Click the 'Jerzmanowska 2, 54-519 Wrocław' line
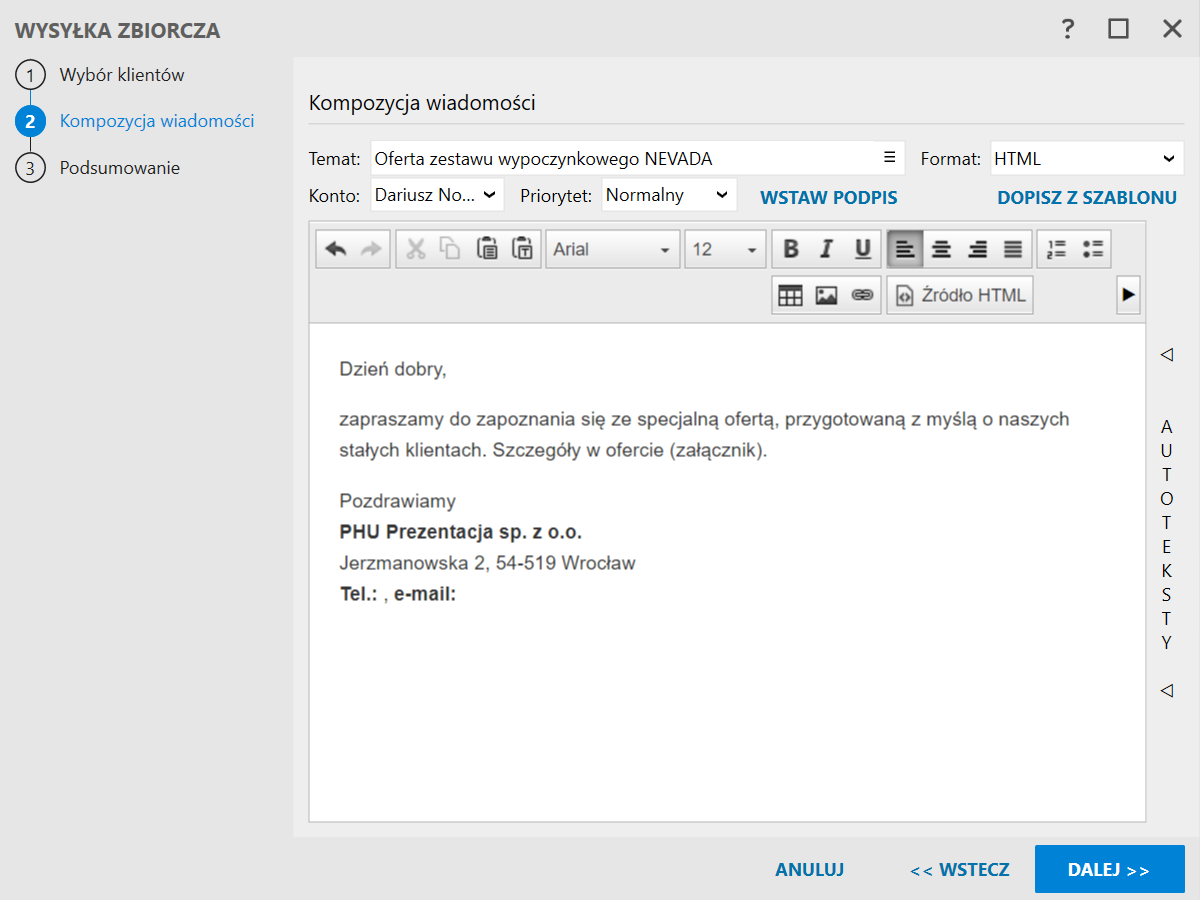This screenshot has width=1200, height=900. click(487, 563)
